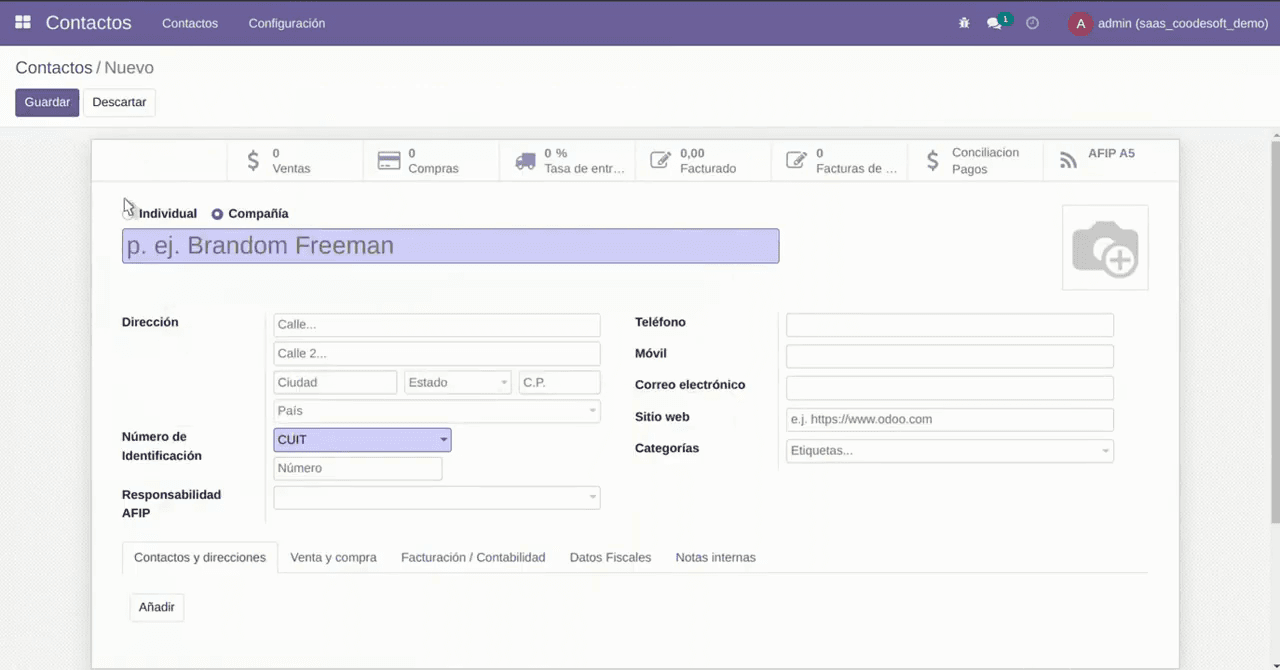
Task: Click the Correo electrónico input field
Action: point(950,387)
